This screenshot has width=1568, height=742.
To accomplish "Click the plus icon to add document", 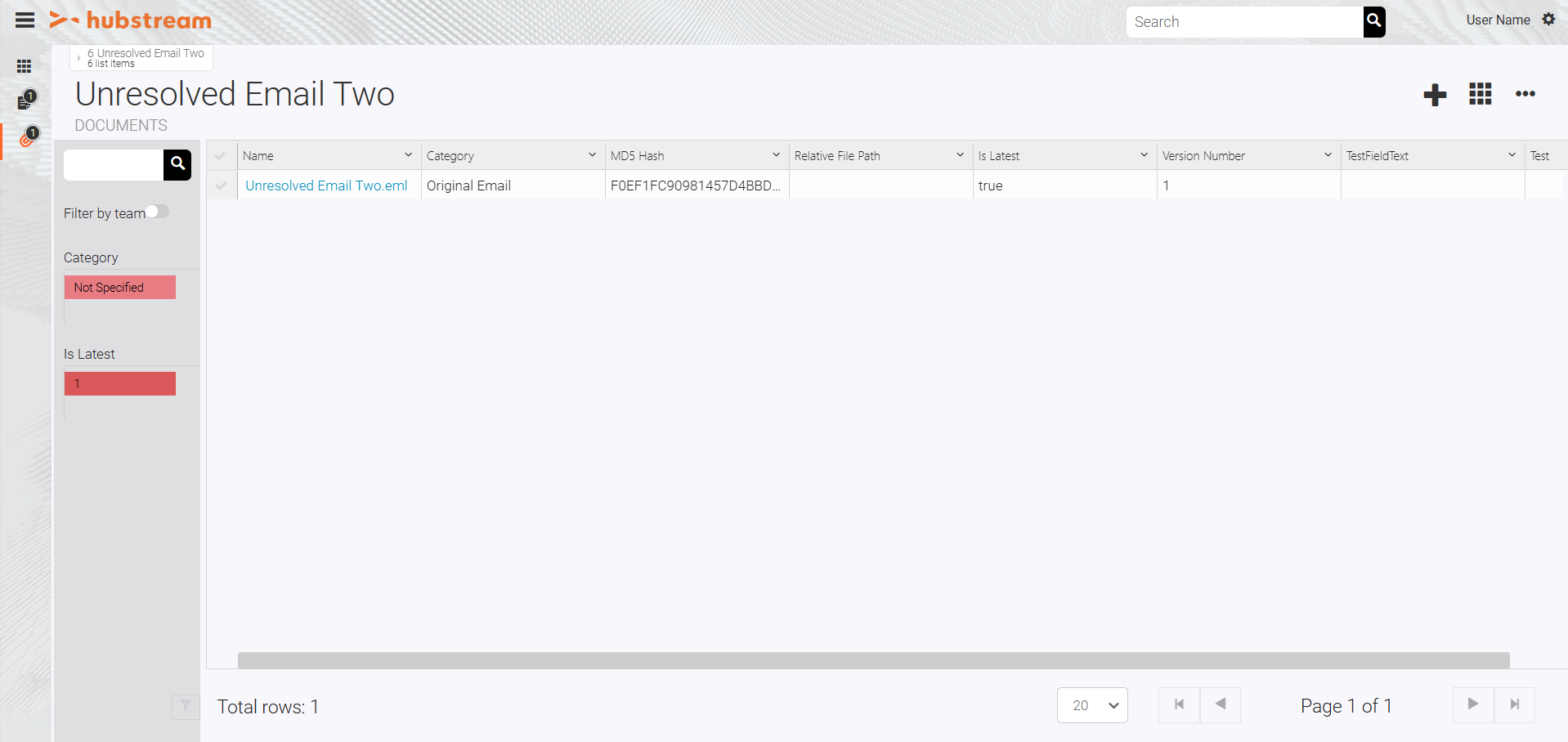I will point(1435,95).
